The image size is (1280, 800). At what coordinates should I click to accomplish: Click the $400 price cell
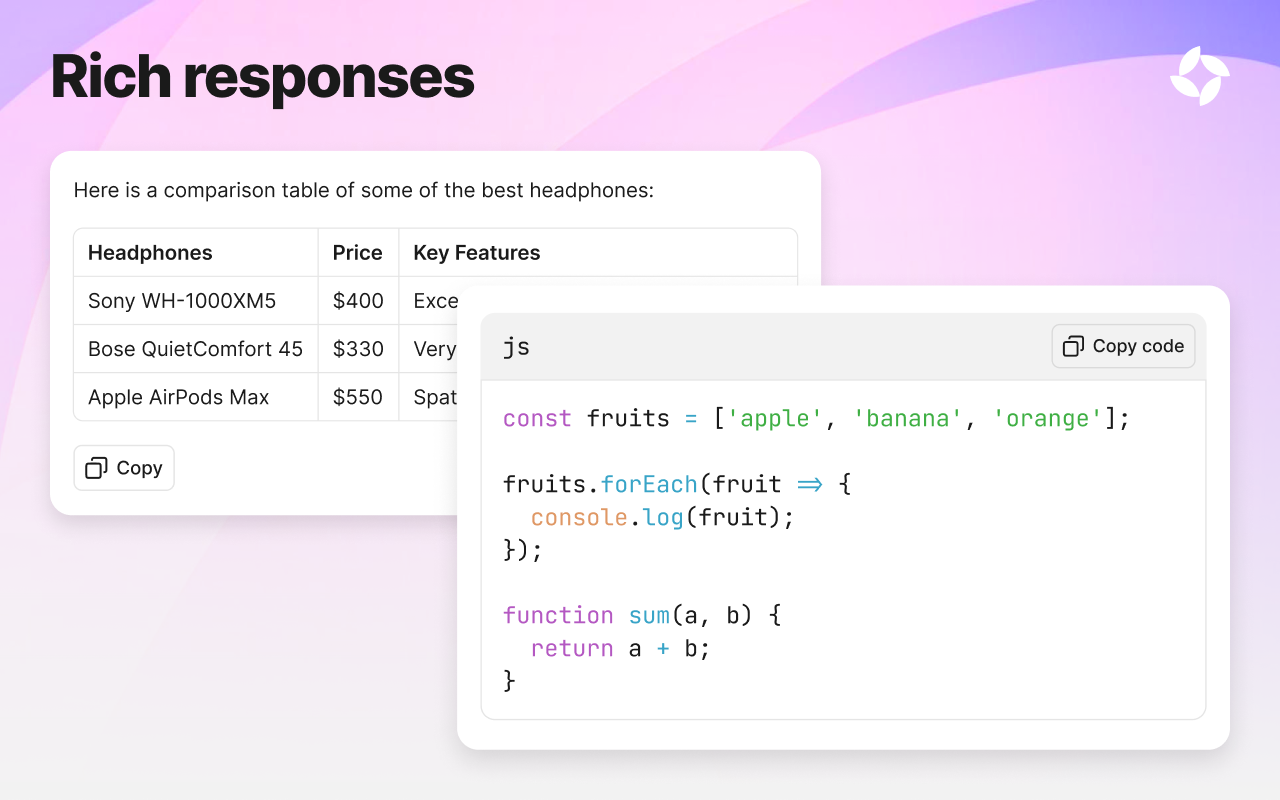pos(358,301)
